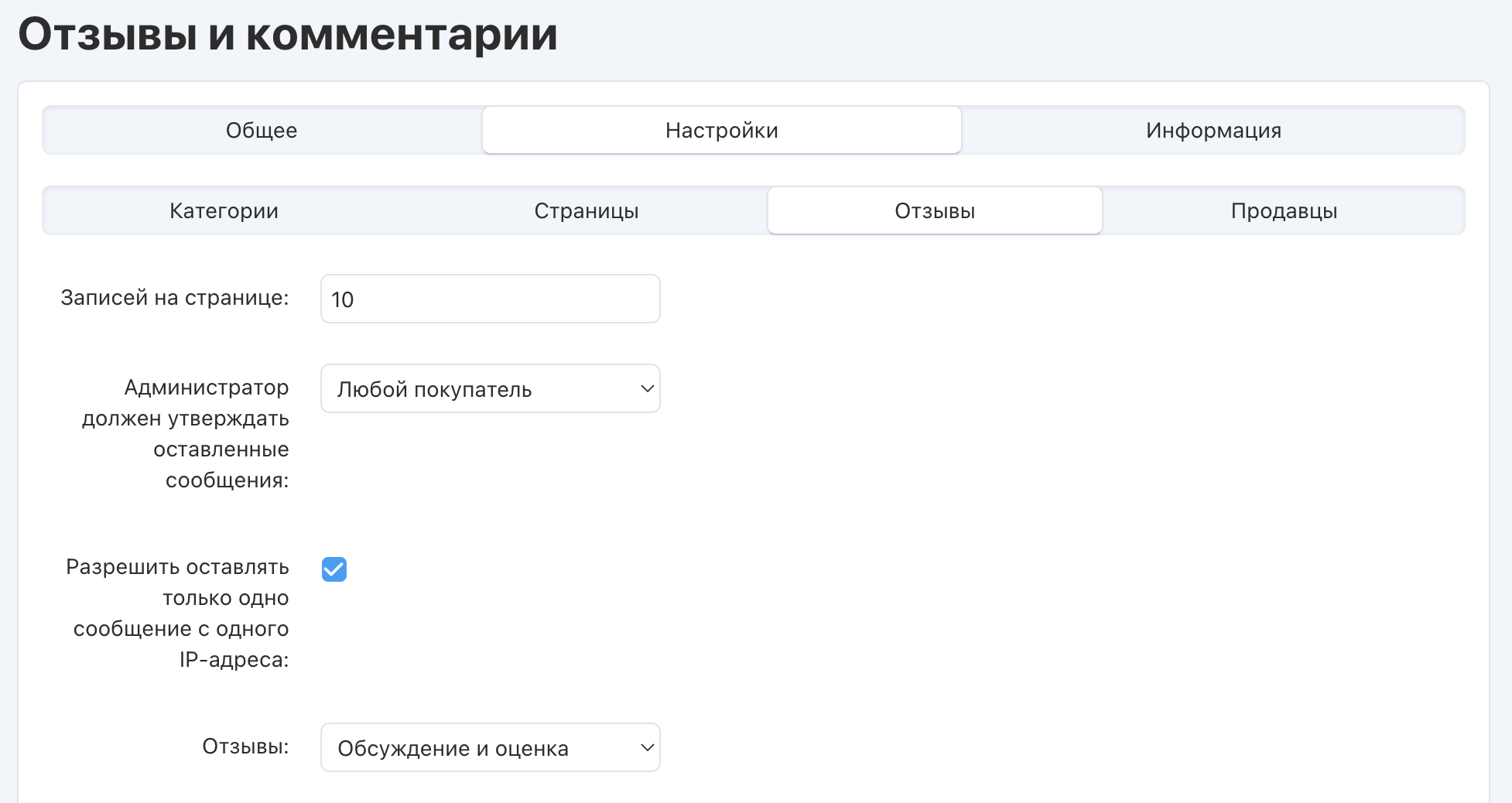Click the 'Разрешить оставлять только одно сообщение' label
This screenshot has height=803, width=1512.
pos(177,567)
